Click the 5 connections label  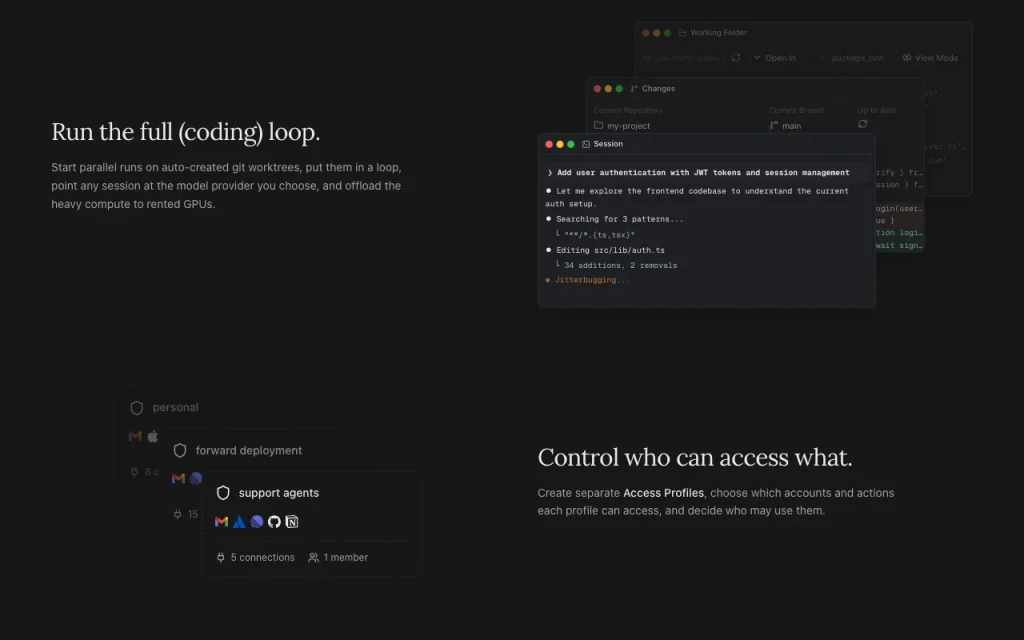click(263, 558)
